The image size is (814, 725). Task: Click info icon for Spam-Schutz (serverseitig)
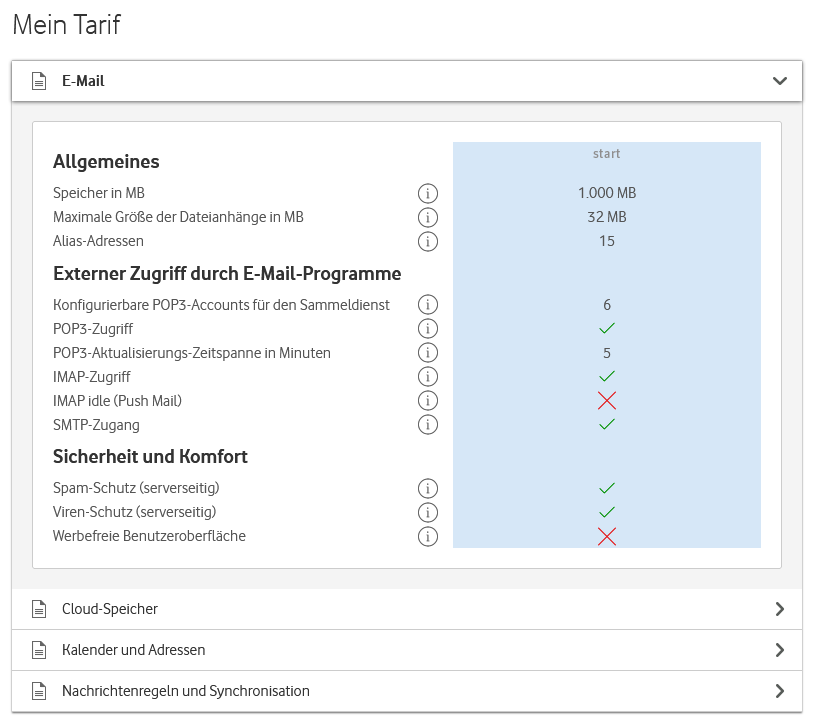(x=428, y=489)
